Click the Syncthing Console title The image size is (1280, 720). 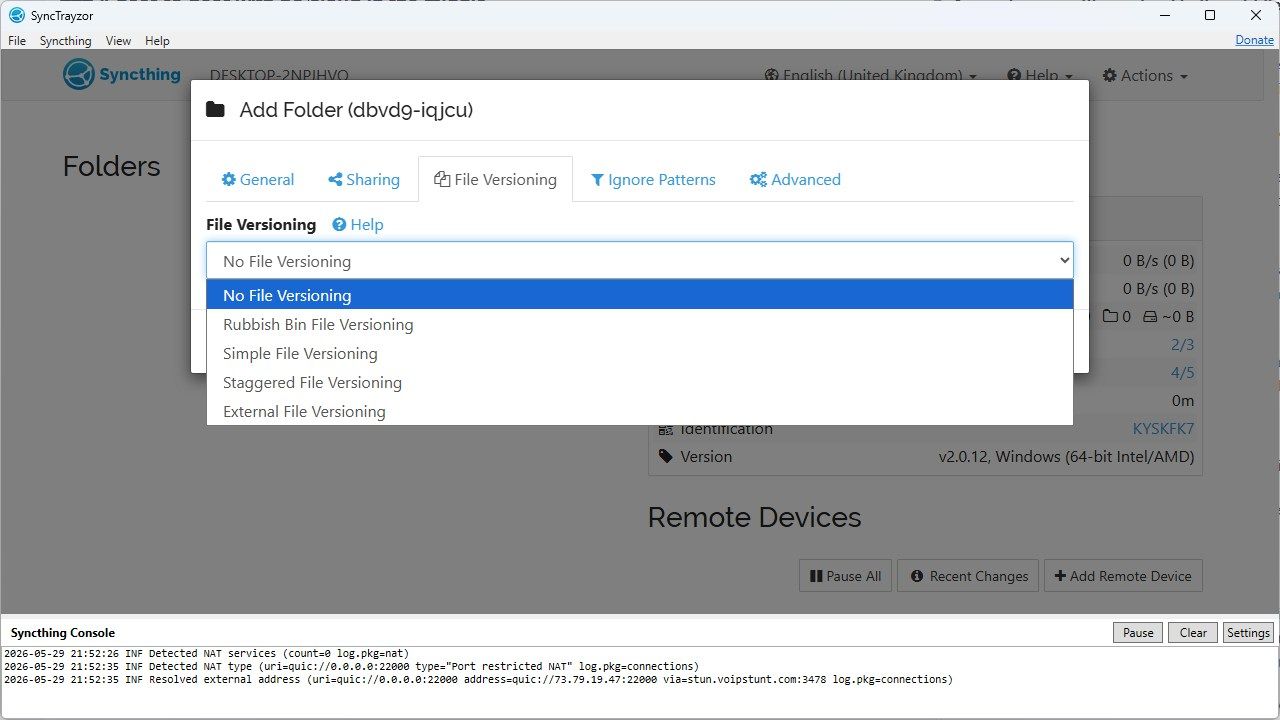point(63,633)
